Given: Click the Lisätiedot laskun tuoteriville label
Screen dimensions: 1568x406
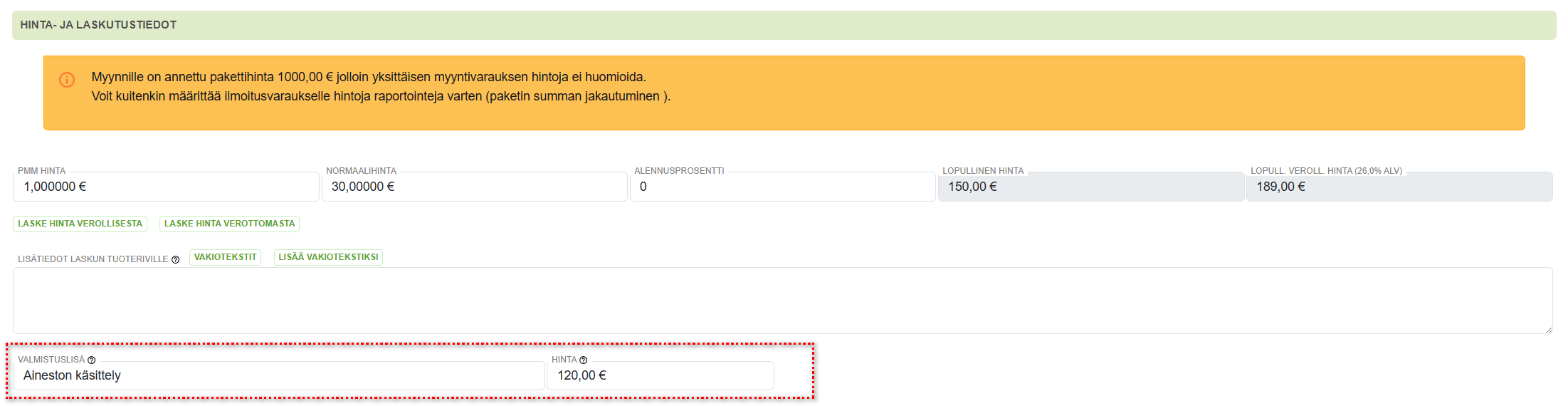Looking at the screenshot, I should point(93,259).
